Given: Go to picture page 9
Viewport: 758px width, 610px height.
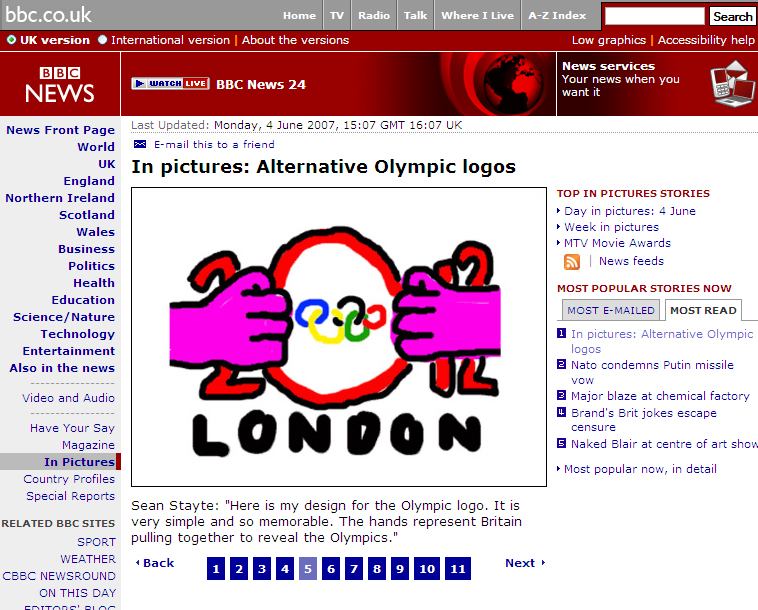Looking at the screenshot, I should 400,568.
